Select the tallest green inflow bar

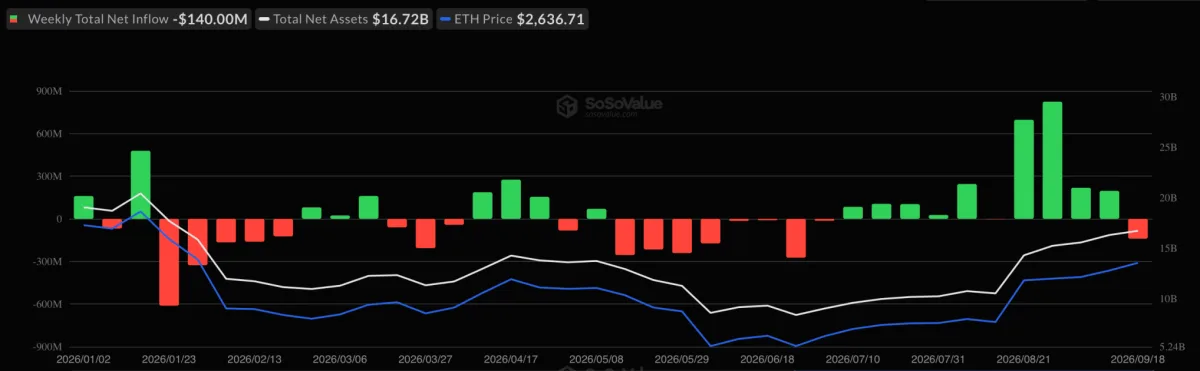[1052, 160]
